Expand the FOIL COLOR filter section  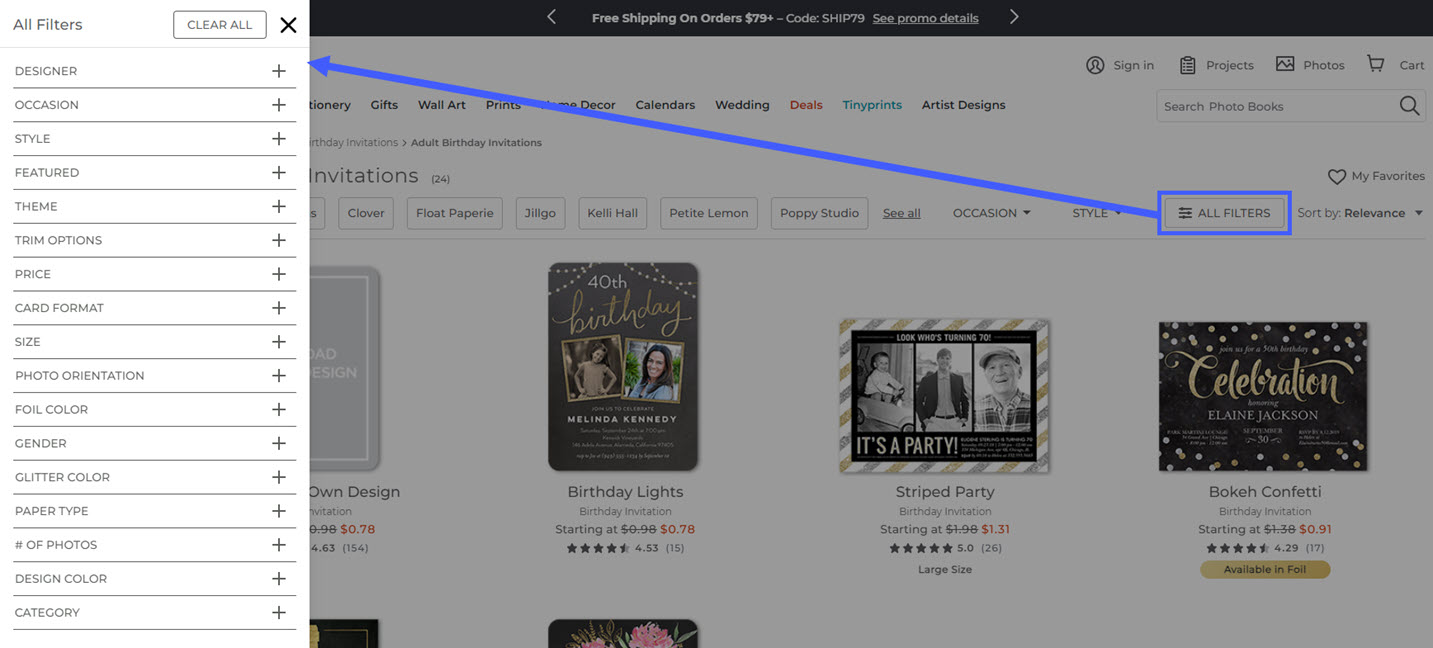pyautogui.click(x=278, y=409)
